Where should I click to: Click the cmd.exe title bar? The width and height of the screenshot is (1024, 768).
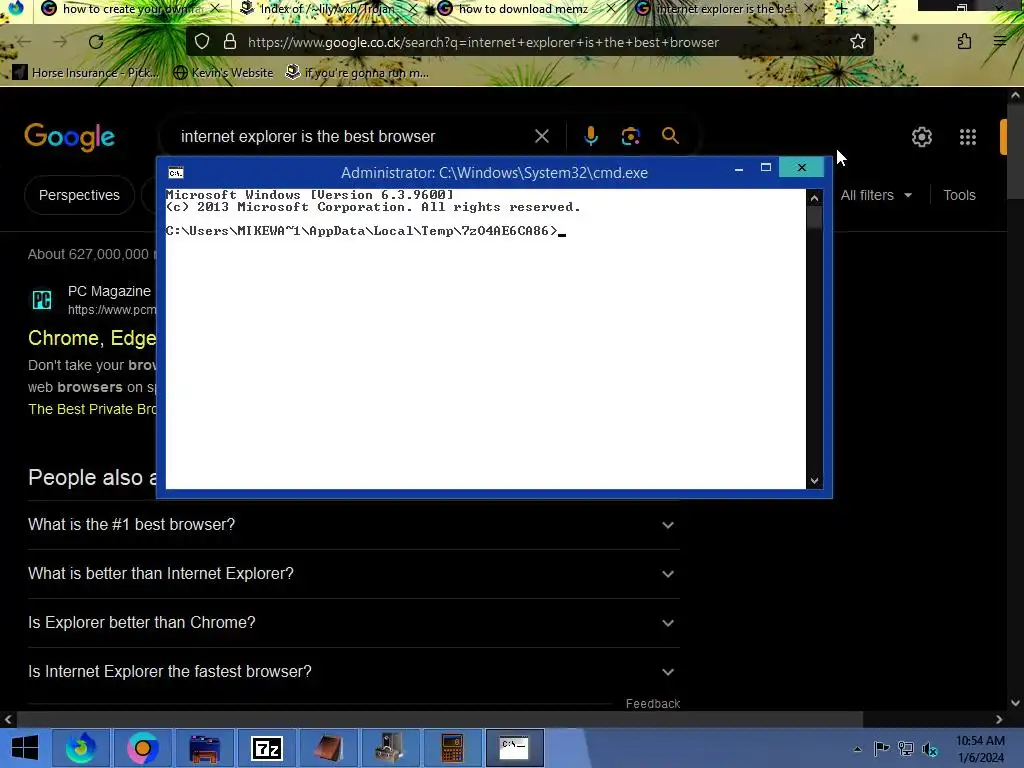tap(494, 172)
